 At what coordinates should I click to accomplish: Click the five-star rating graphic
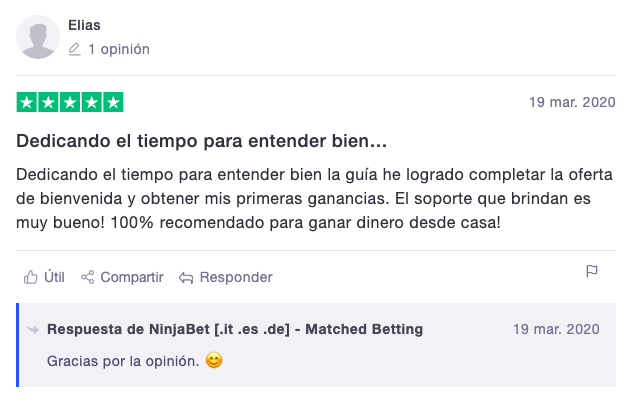(70, 102)
